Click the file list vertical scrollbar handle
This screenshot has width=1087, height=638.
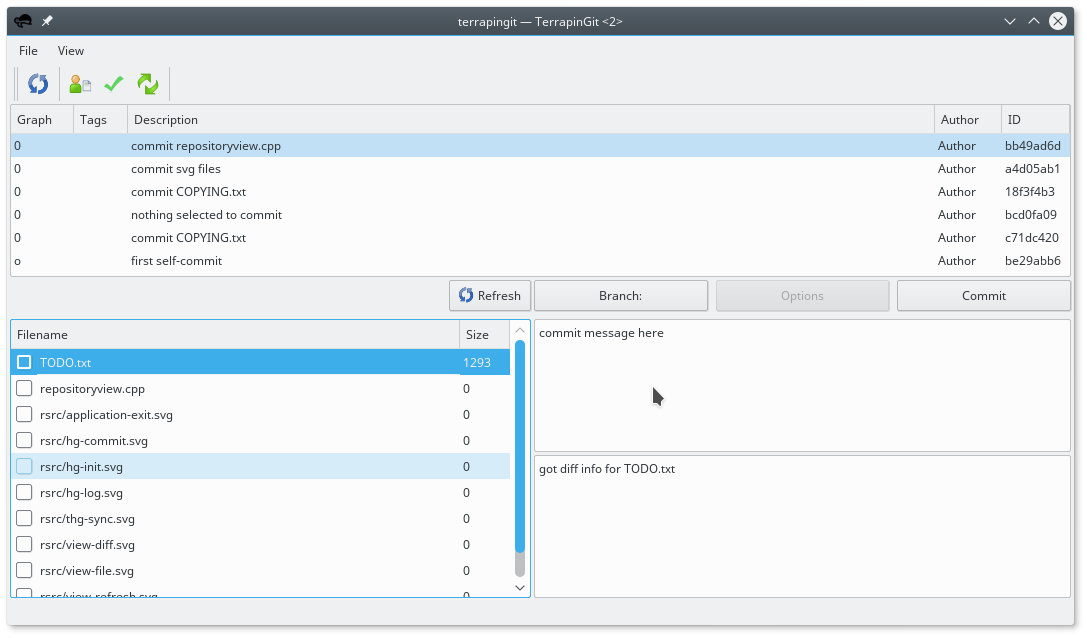520,447
